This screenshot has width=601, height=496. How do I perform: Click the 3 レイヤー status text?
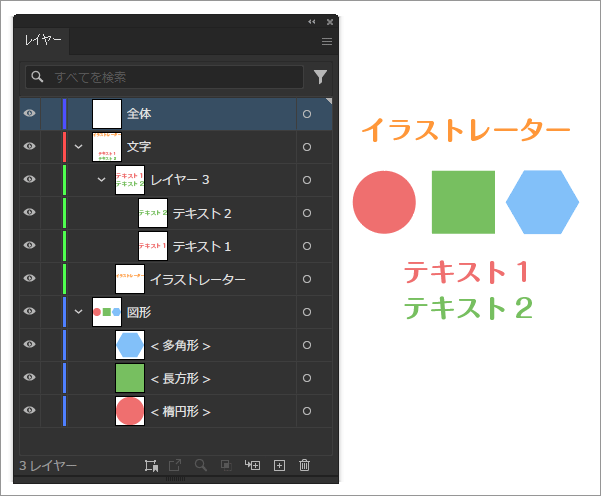pos(48,466)
